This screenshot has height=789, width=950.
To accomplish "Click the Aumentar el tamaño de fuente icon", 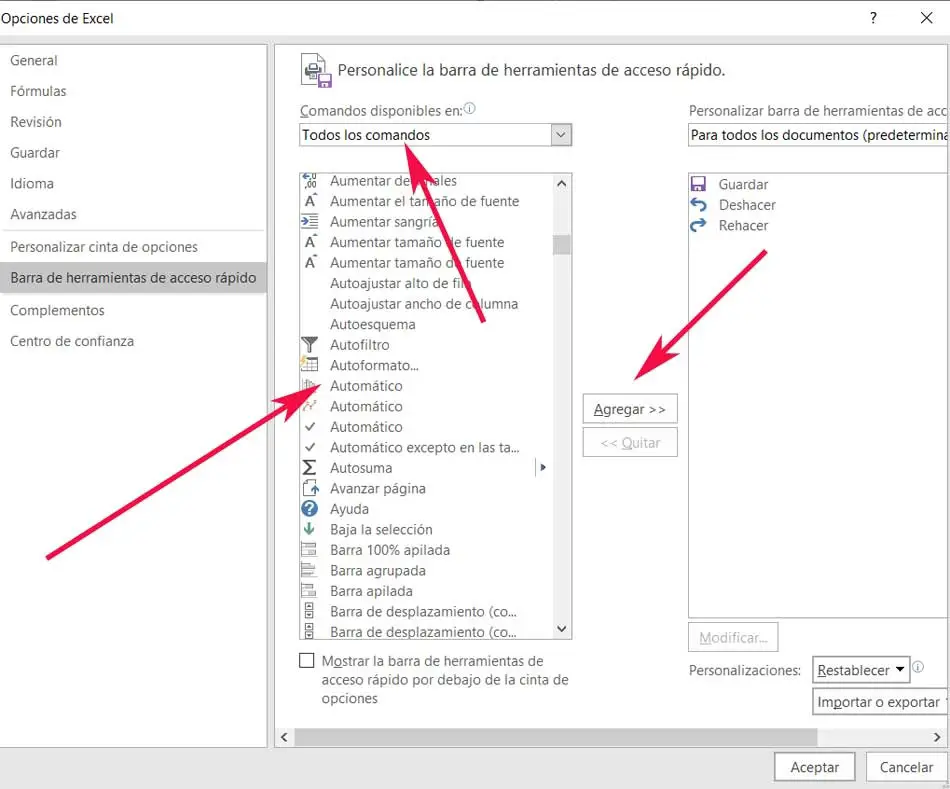I will pyautogui.click(x=310, y=201).
